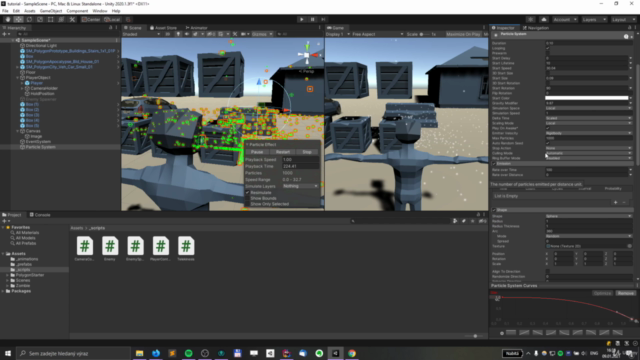Toggle Auto Random Seed checkbox
The width and height of the screenshot is (640, 360).
pyautogui.click(x=548, y=143)
